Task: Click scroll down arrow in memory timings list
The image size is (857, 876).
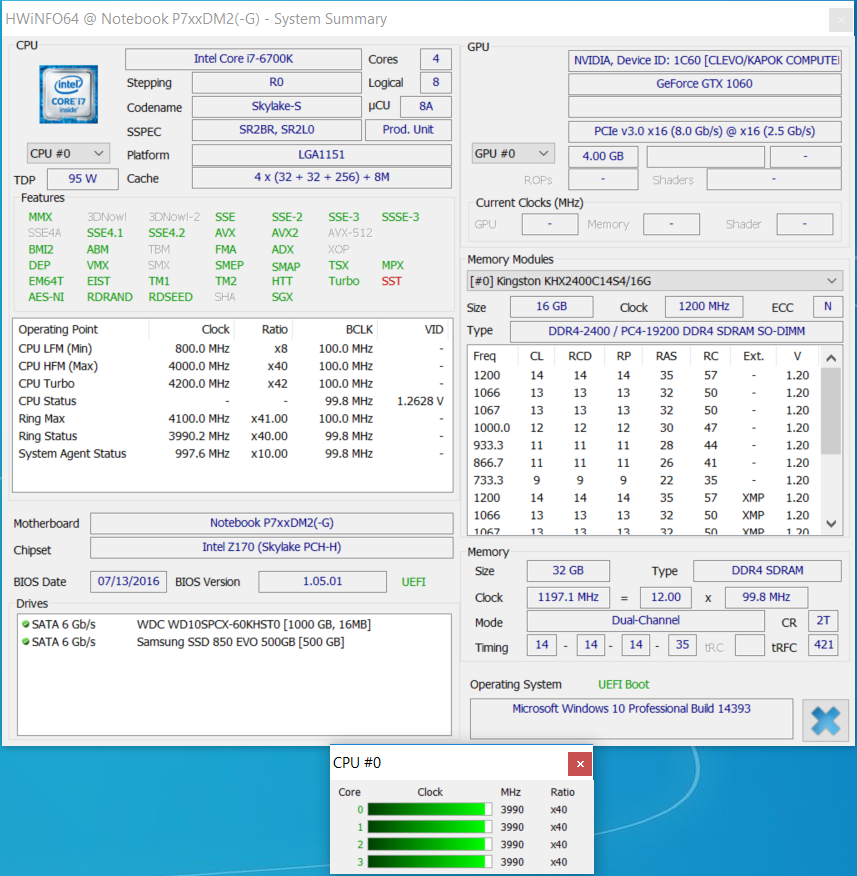Action: [x=831, y=523]
